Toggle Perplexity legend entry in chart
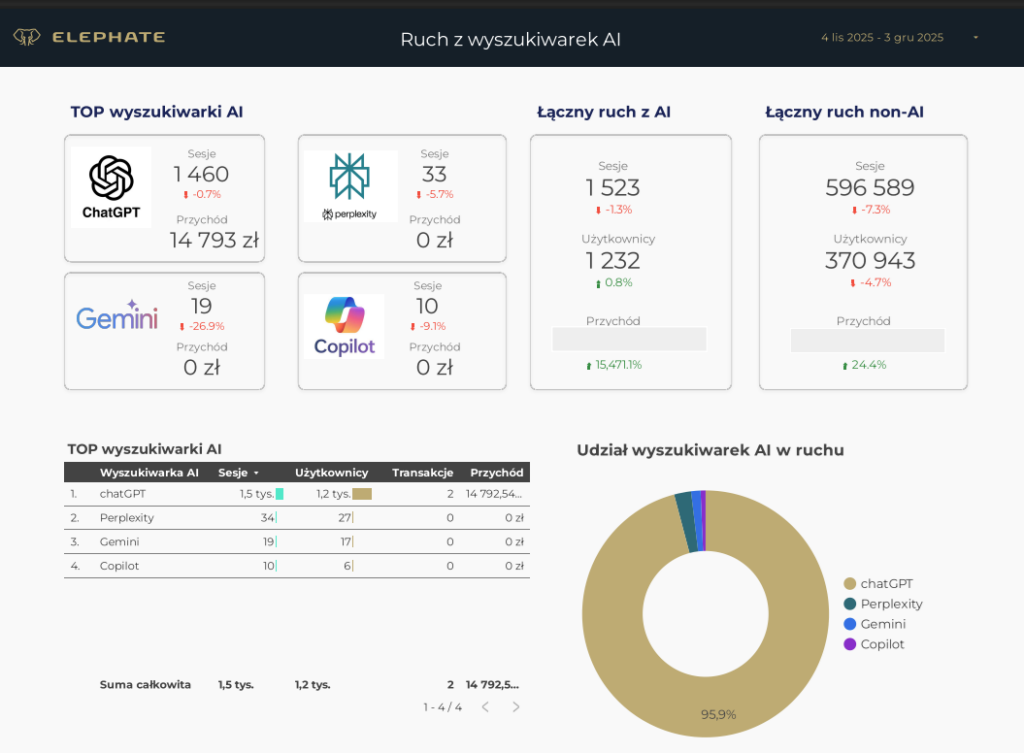This screenshot has width=1024, height=753. click(891, 604)
